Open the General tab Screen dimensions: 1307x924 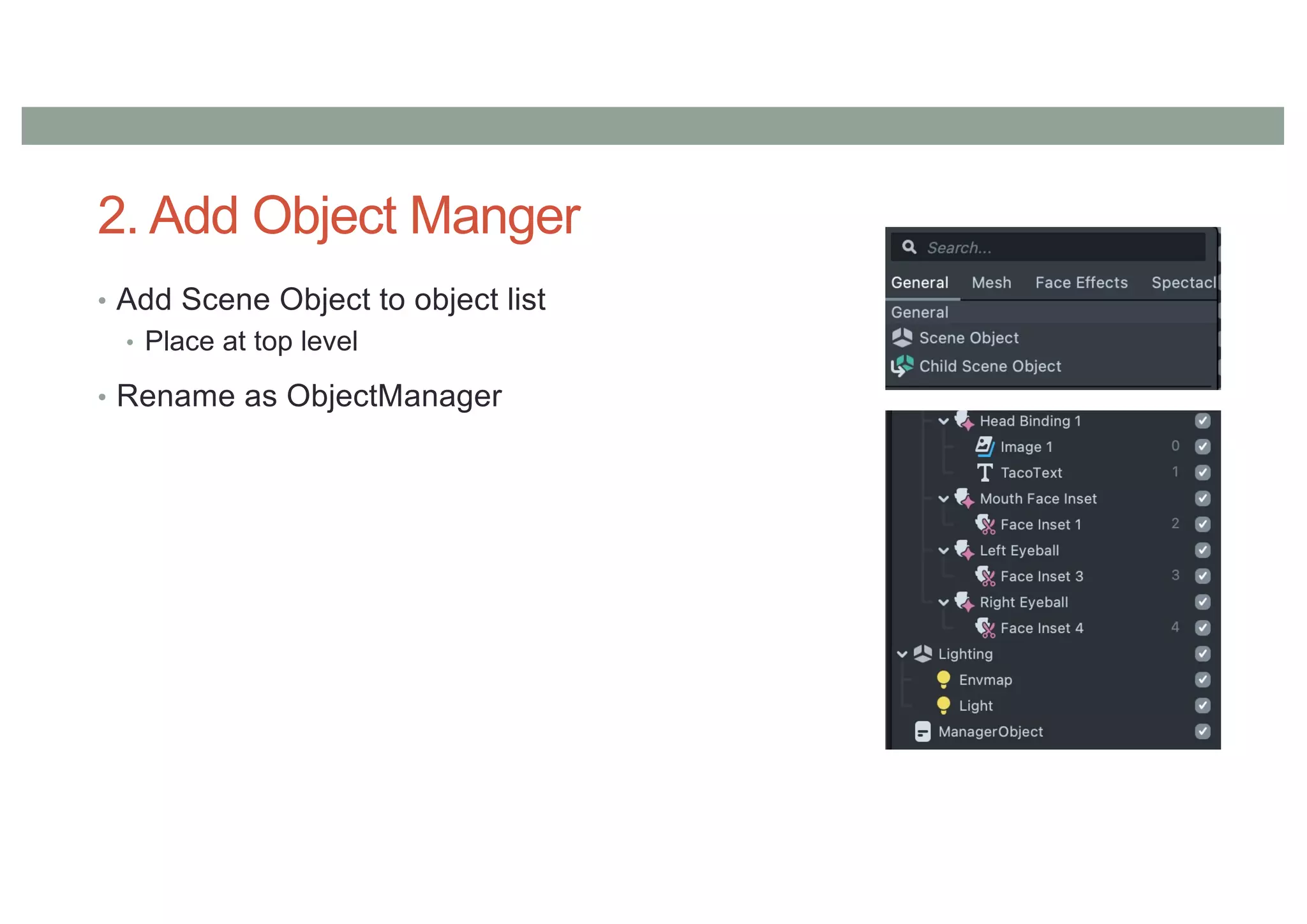pos(920,283)
